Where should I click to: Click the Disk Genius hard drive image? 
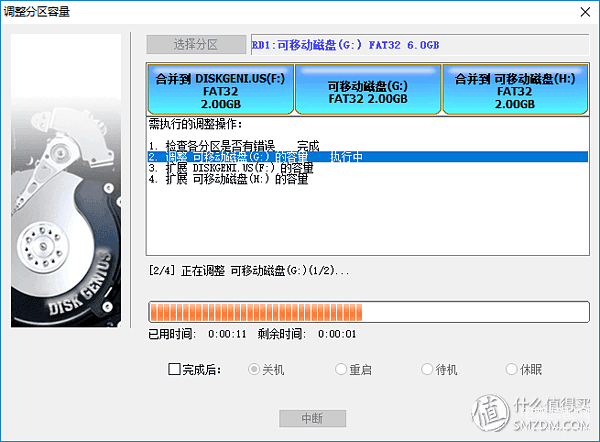(66, 181)
